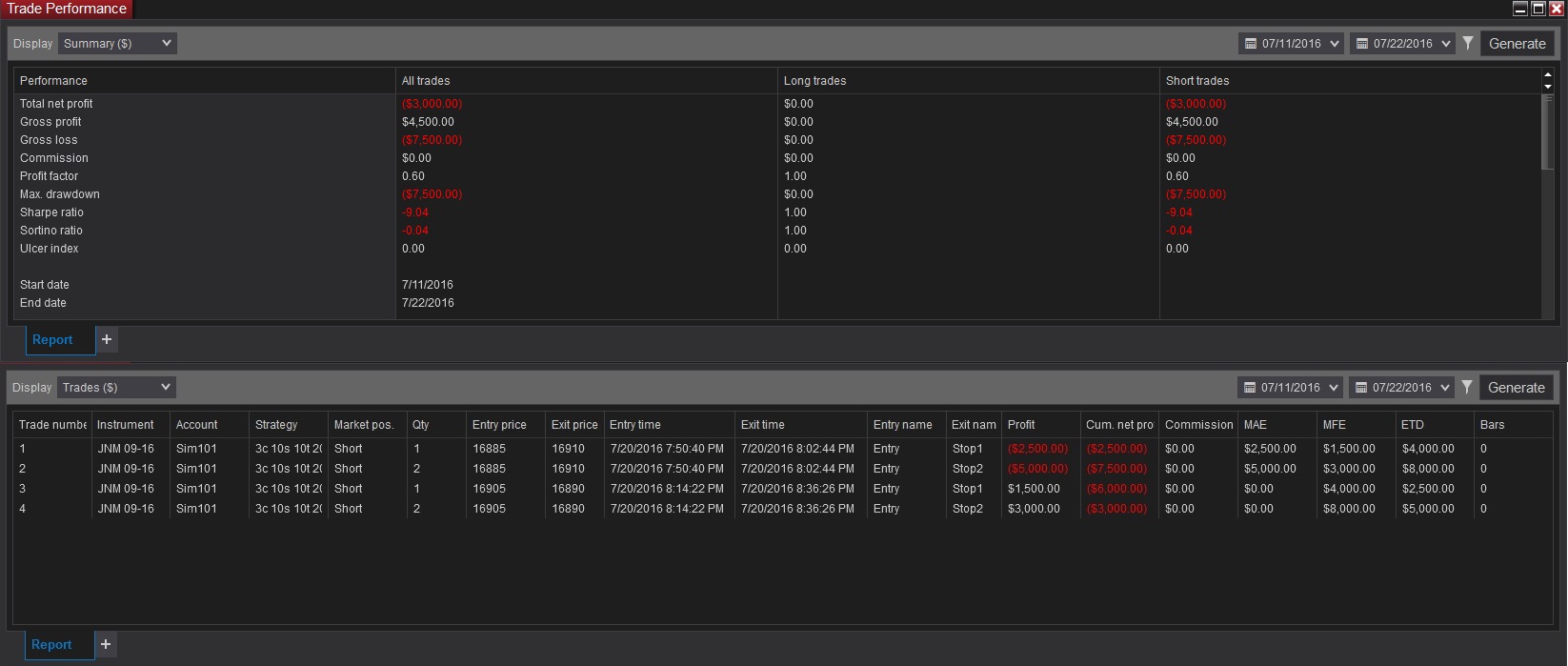Viewport: 1568px width, 666px height.
Task: Click calendar icon of bottom 07/11/2016 date
Action: click(x=1250, y=388)
